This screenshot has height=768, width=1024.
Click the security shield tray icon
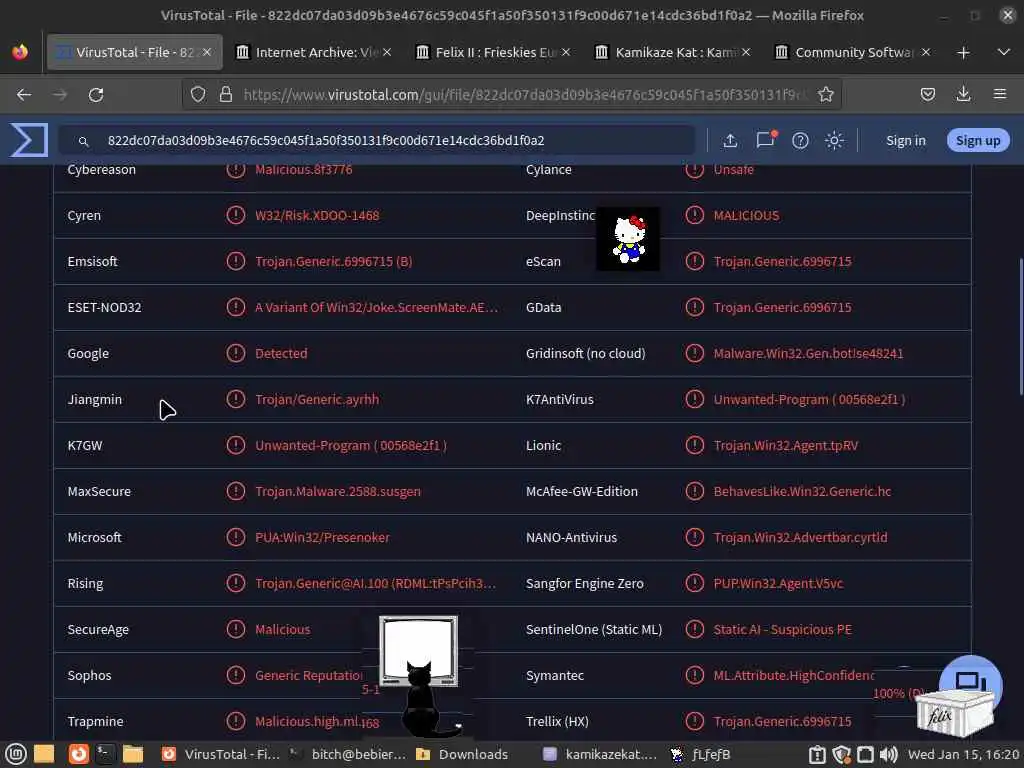(841, 755)
